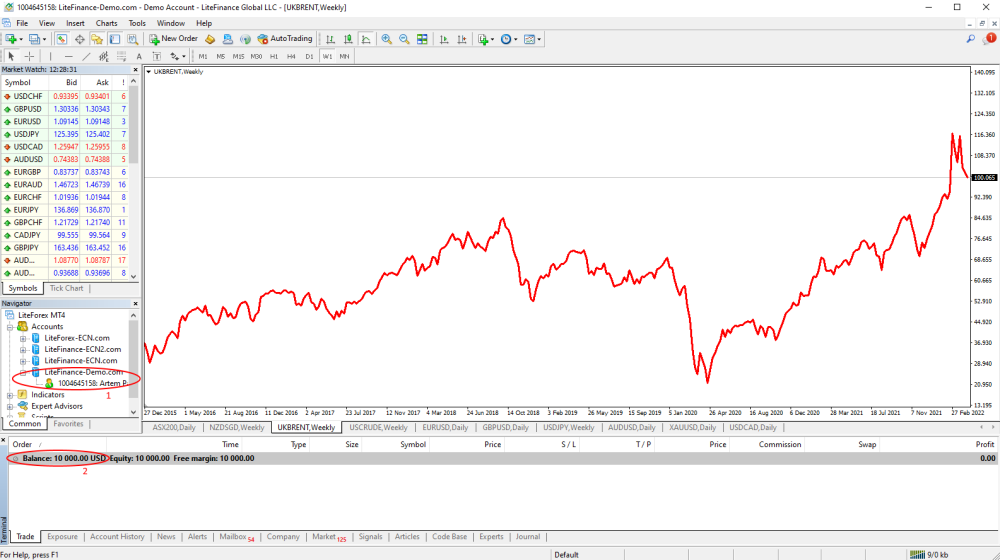Toggle the Market Watch window icon

coord(61,39)
